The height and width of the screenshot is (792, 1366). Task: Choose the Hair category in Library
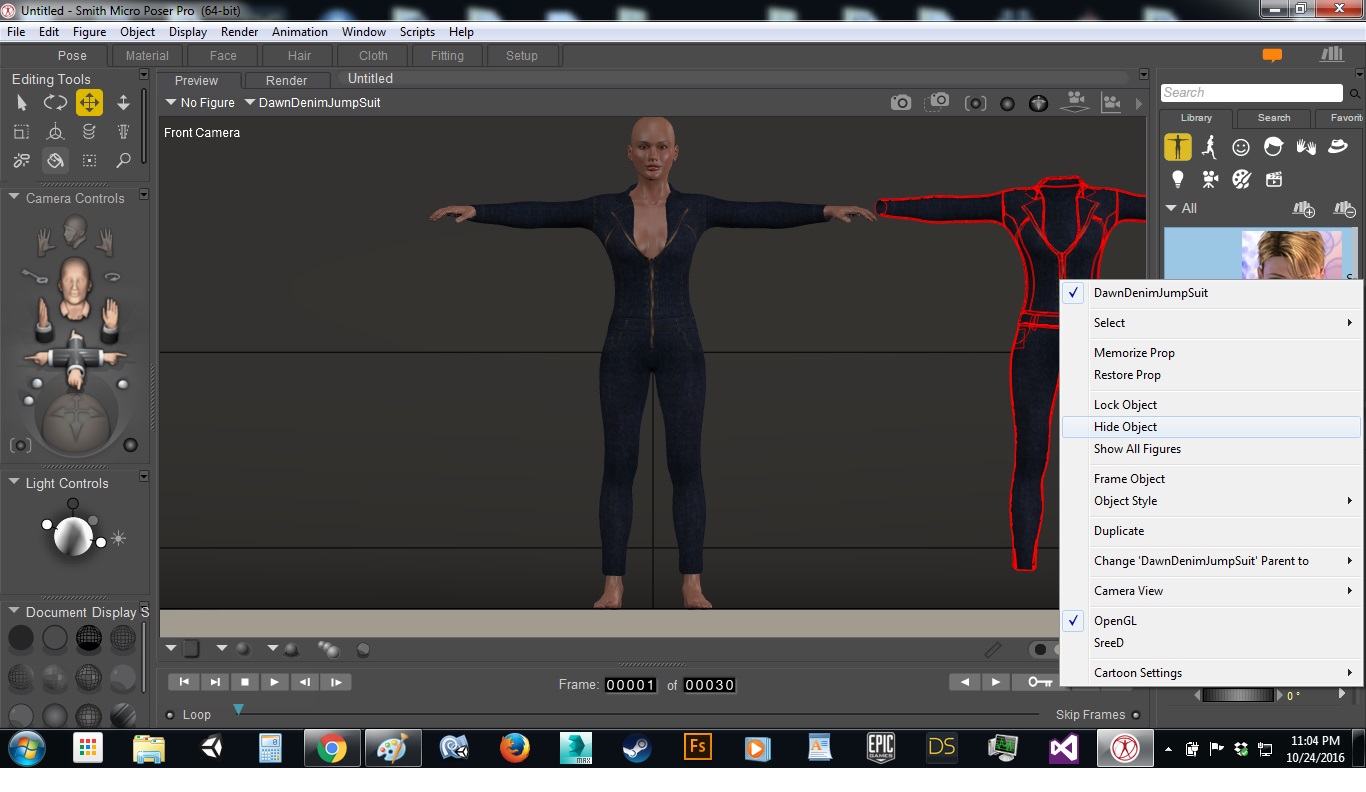point(1273,148)
